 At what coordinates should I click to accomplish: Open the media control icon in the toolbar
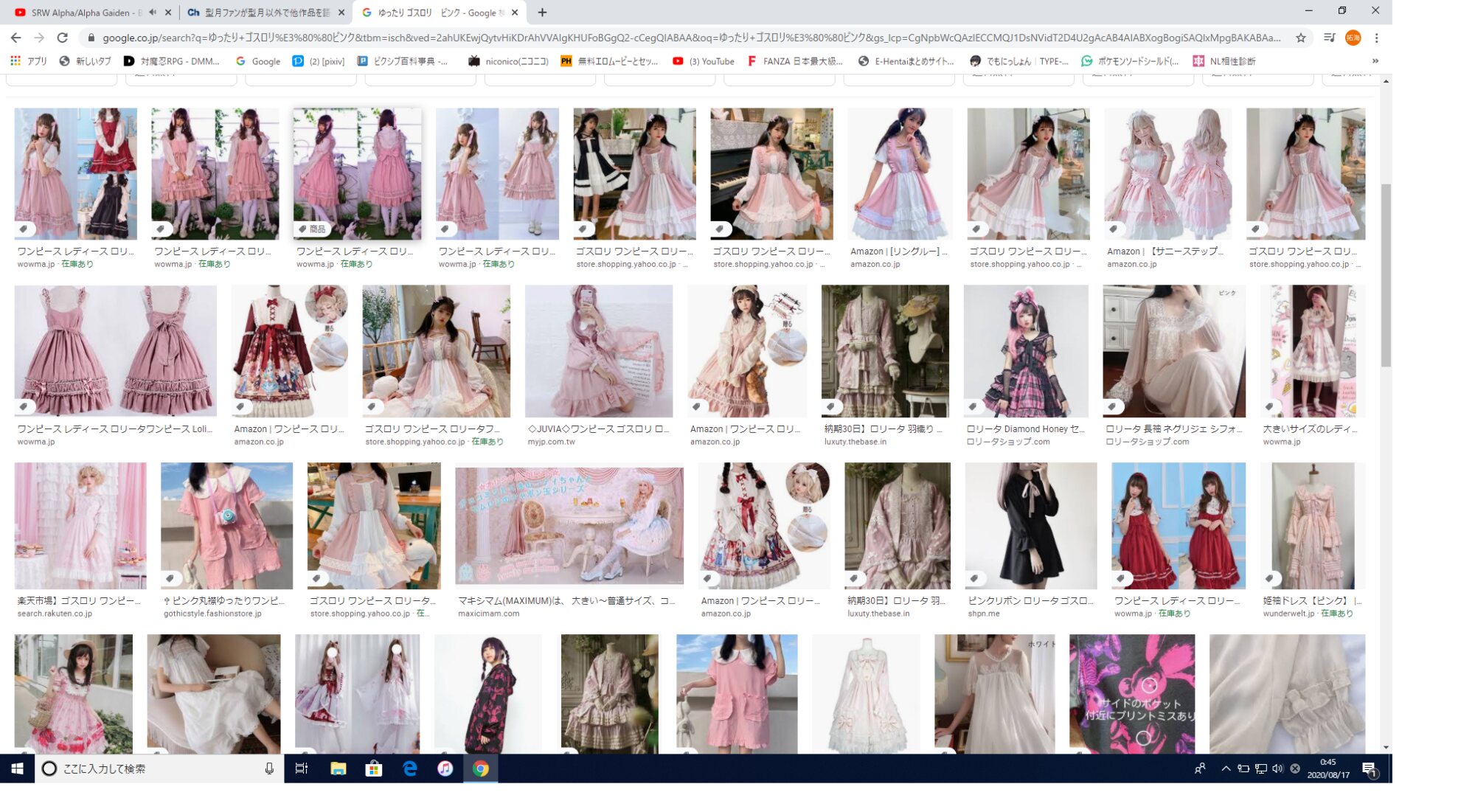click(x=1329, y=38)
